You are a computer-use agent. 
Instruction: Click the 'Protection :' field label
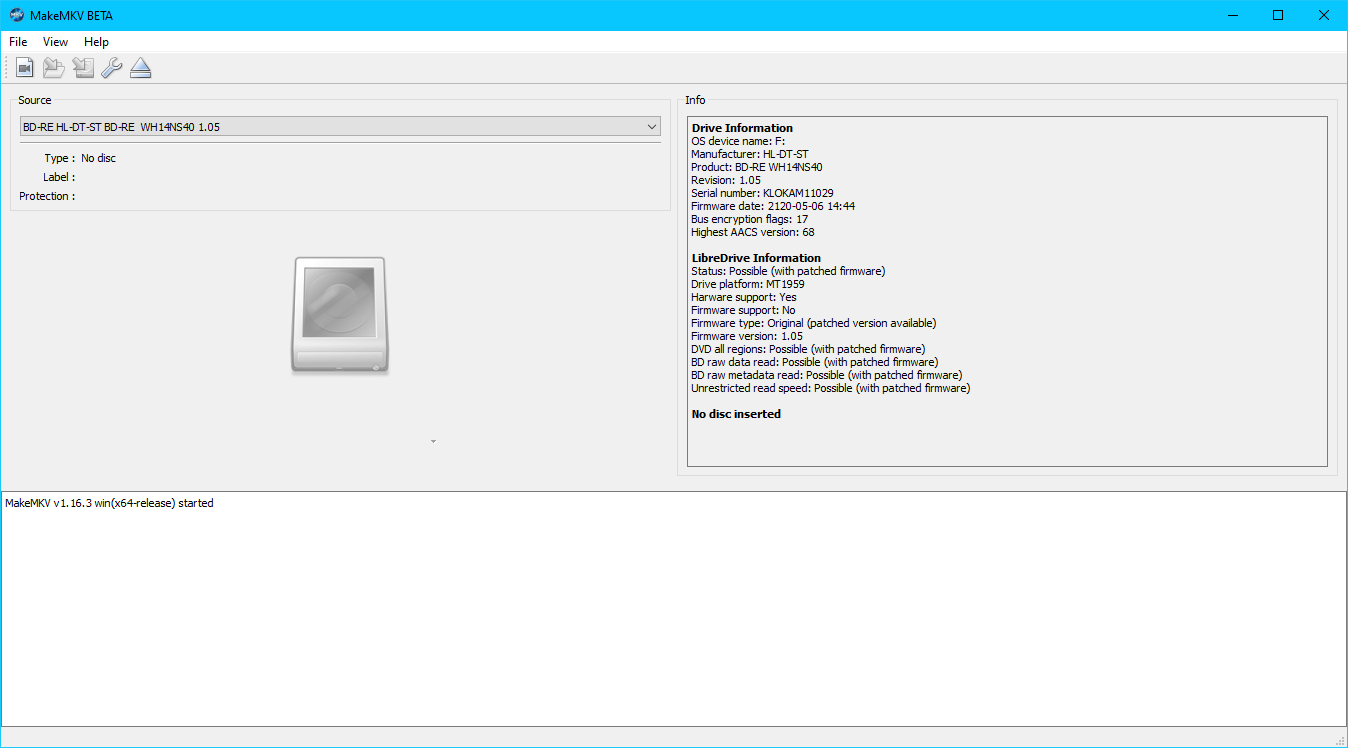[x=47, y=196]
